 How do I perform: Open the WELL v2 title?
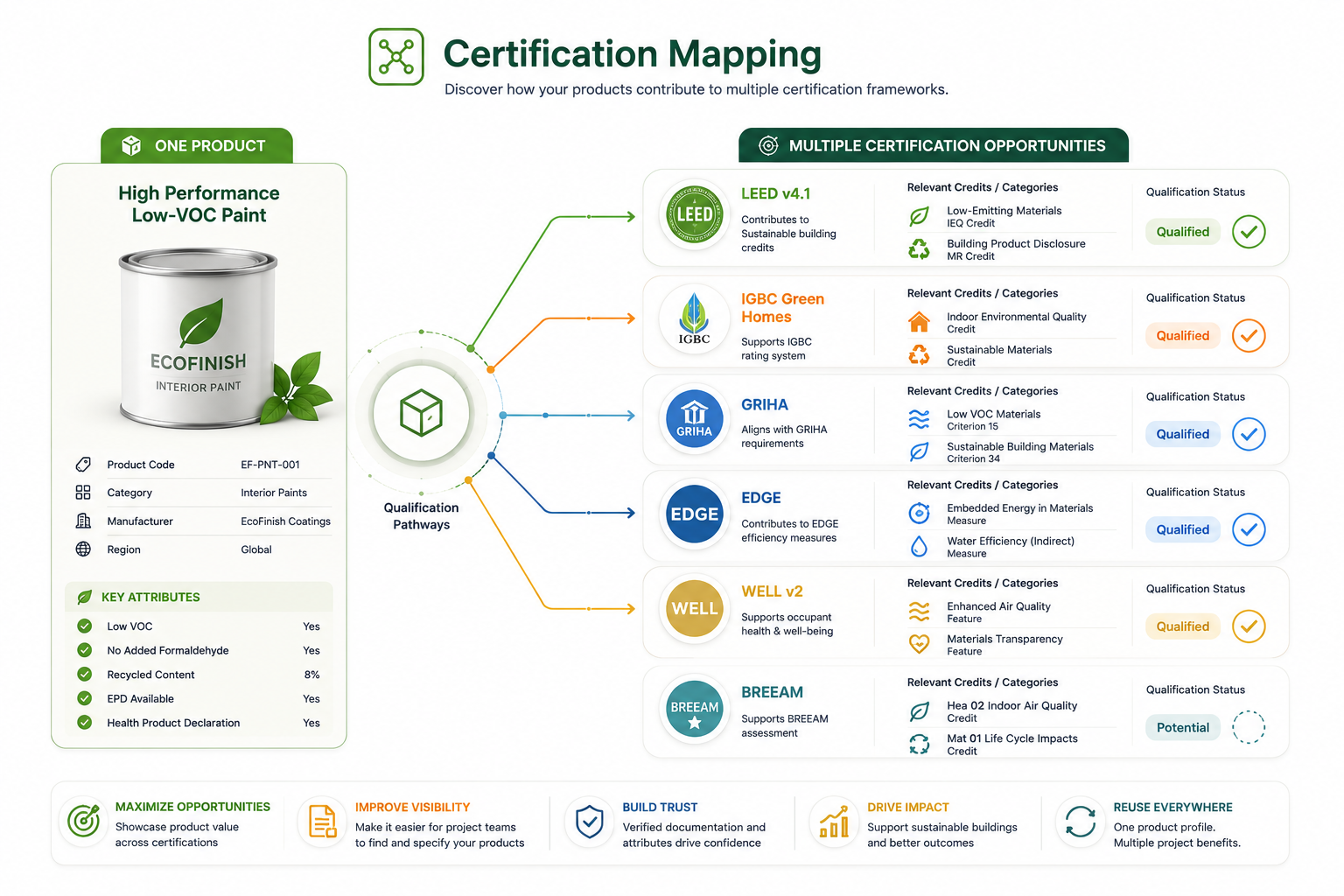pos(773,591)
